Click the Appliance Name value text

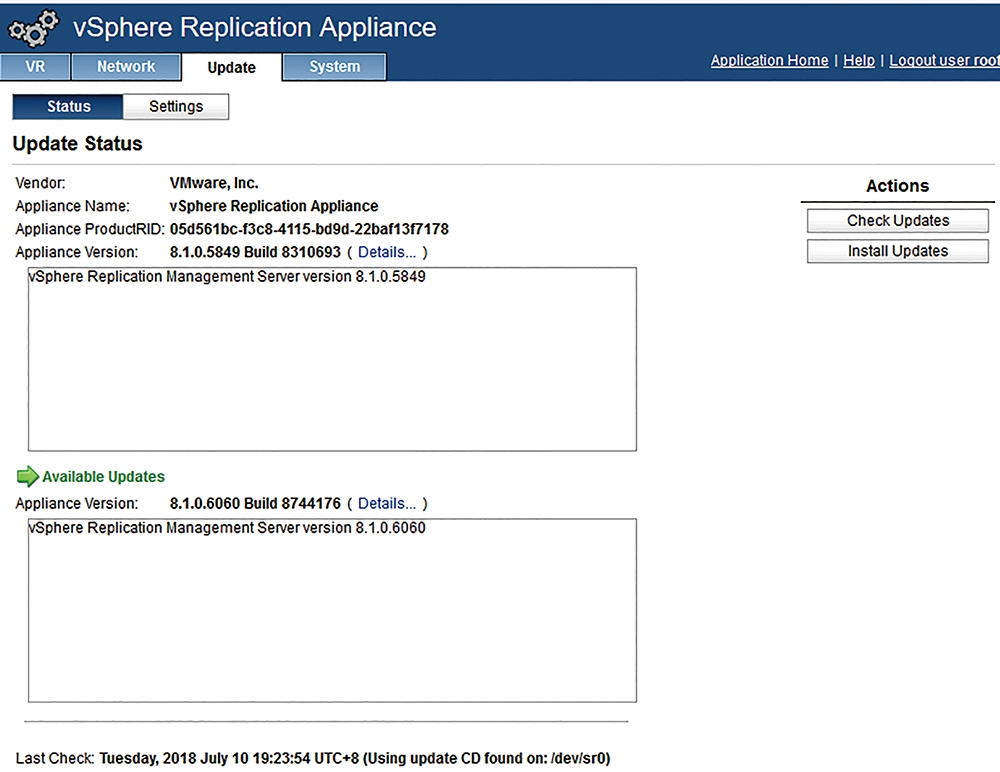(274, 206)
